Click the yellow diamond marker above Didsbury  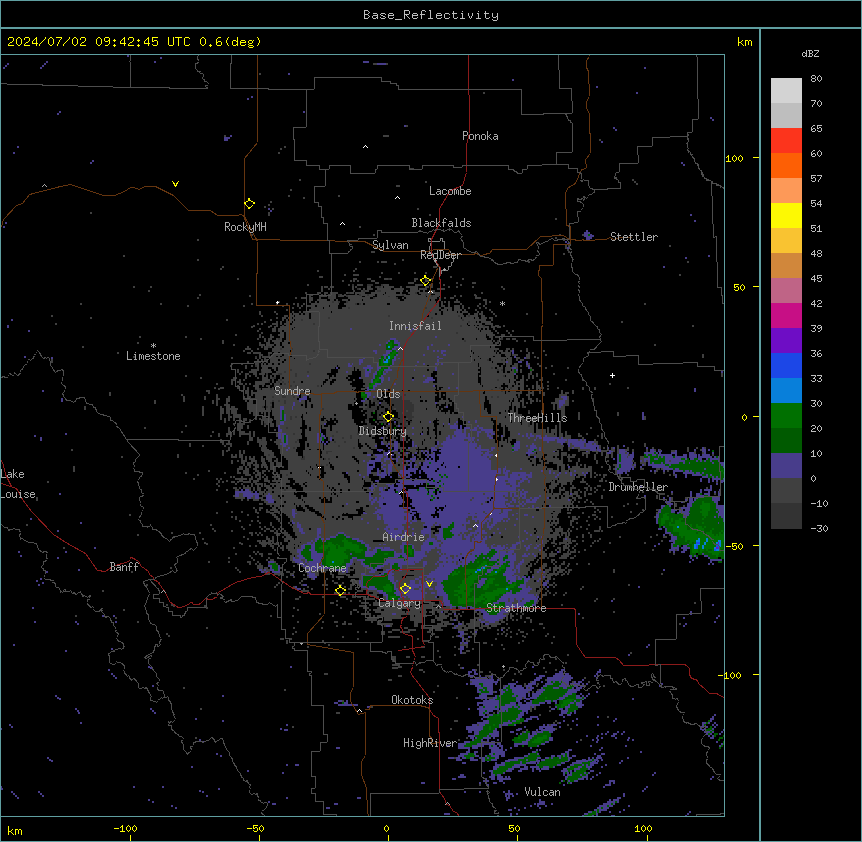[388, 416]
